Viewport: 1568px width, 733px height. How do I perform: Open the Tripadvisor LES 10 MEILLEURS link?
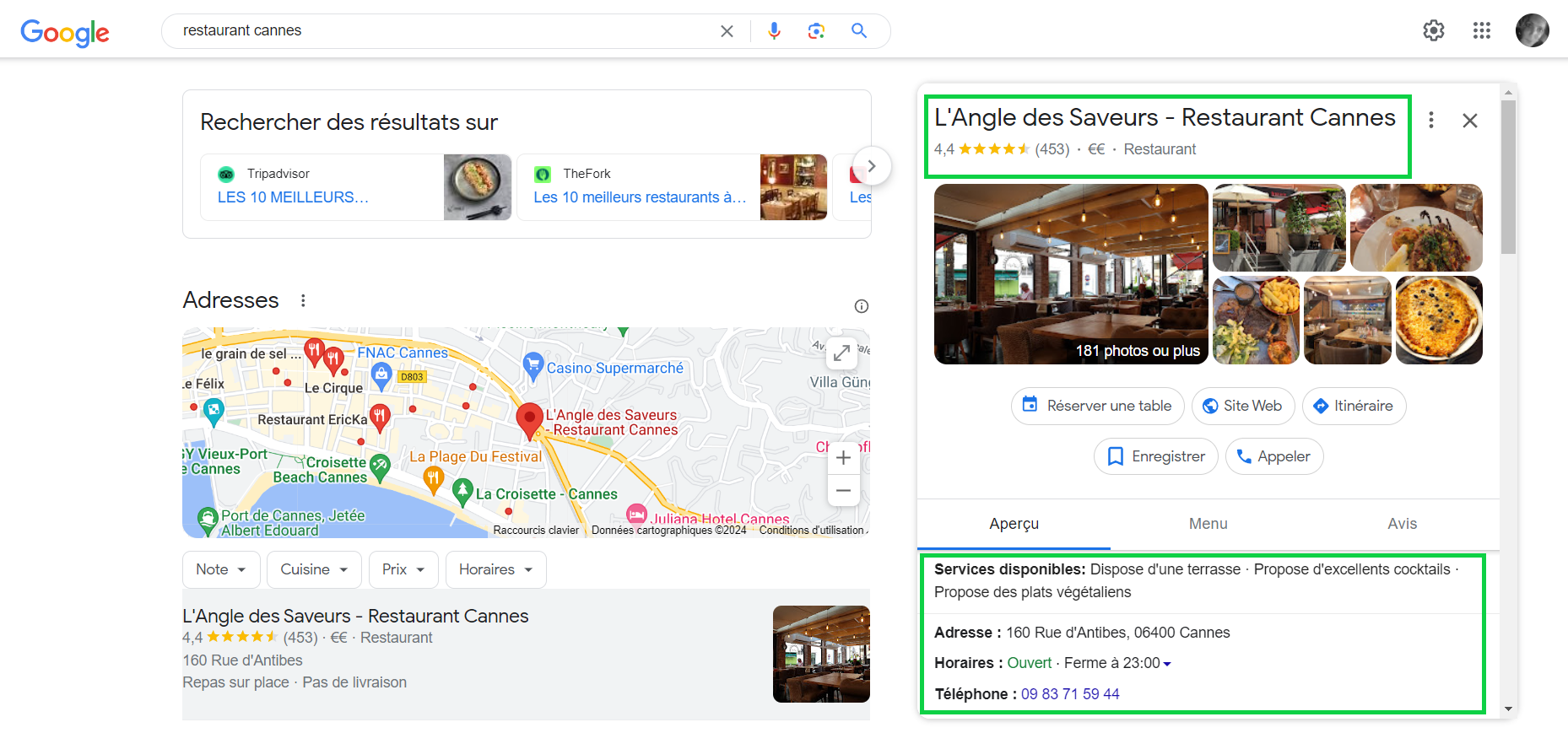[x=293, y=197]
